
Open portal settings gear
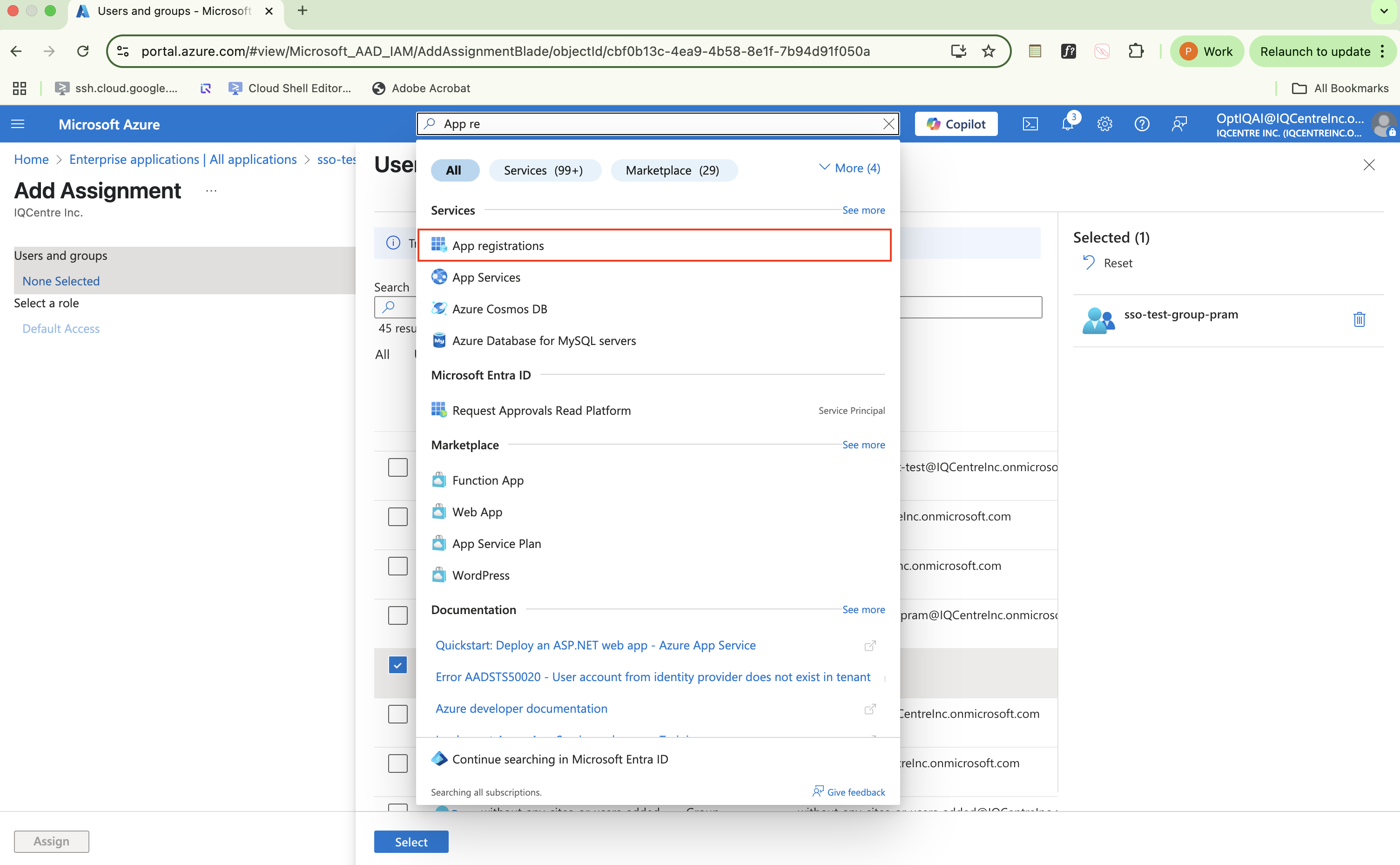1104,123
